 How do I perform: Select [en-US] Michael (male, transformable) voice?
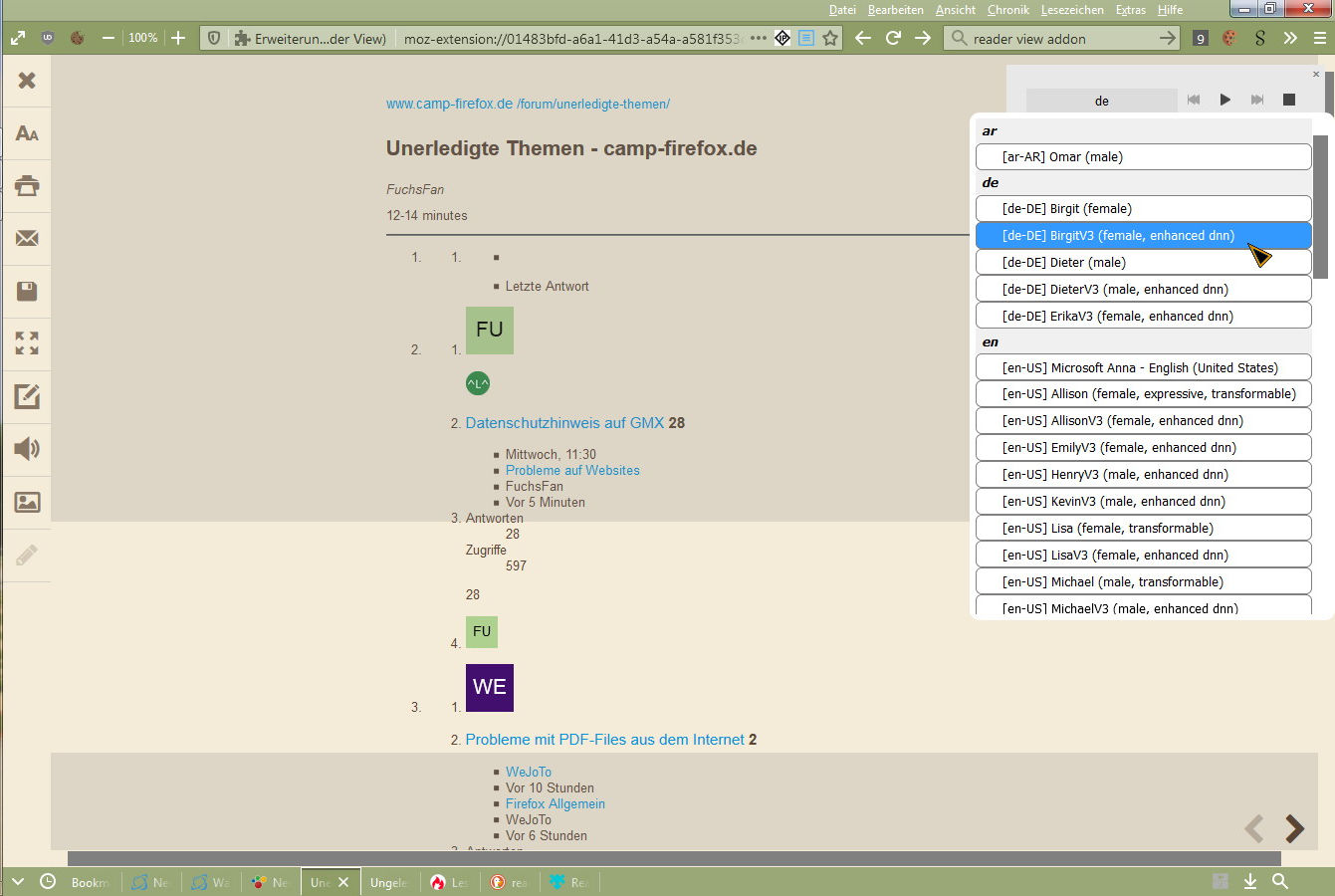pos(1143,581)
